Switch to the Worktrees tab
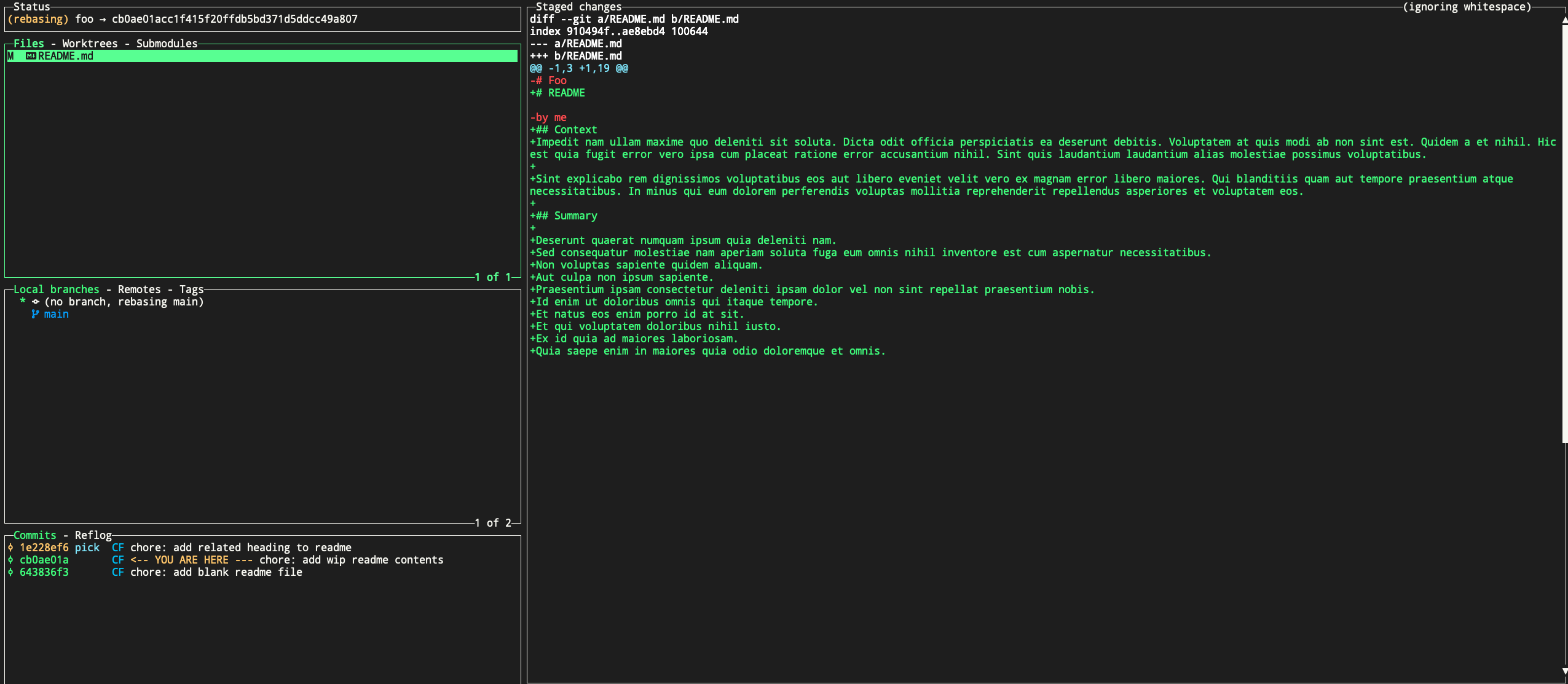1568x684 pixels. tap(90, 44)
